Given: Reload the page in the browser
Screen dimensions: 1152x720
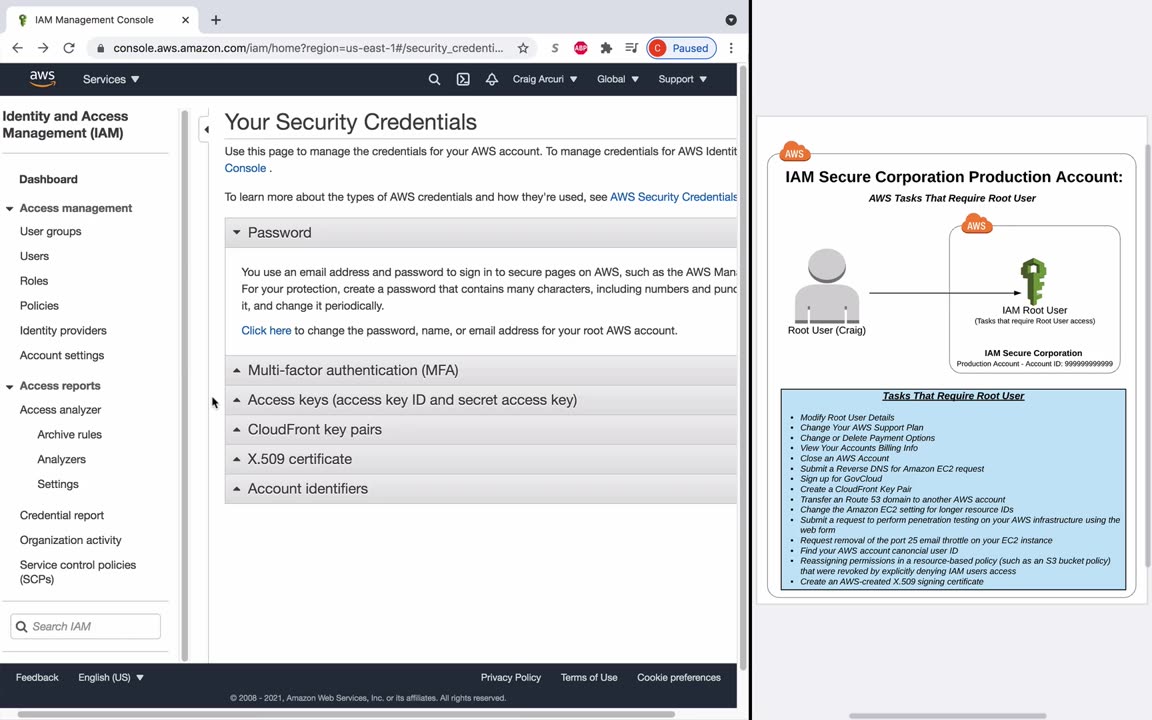Looking at the screenshot, I should coord(69,48).
